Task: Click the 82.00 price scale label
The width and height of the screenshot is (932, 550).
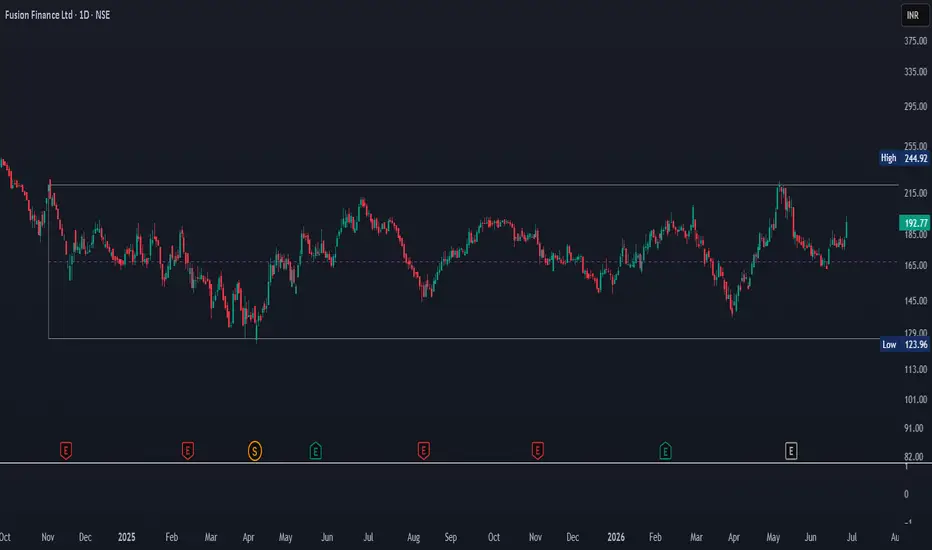Action: click(915, 457)
